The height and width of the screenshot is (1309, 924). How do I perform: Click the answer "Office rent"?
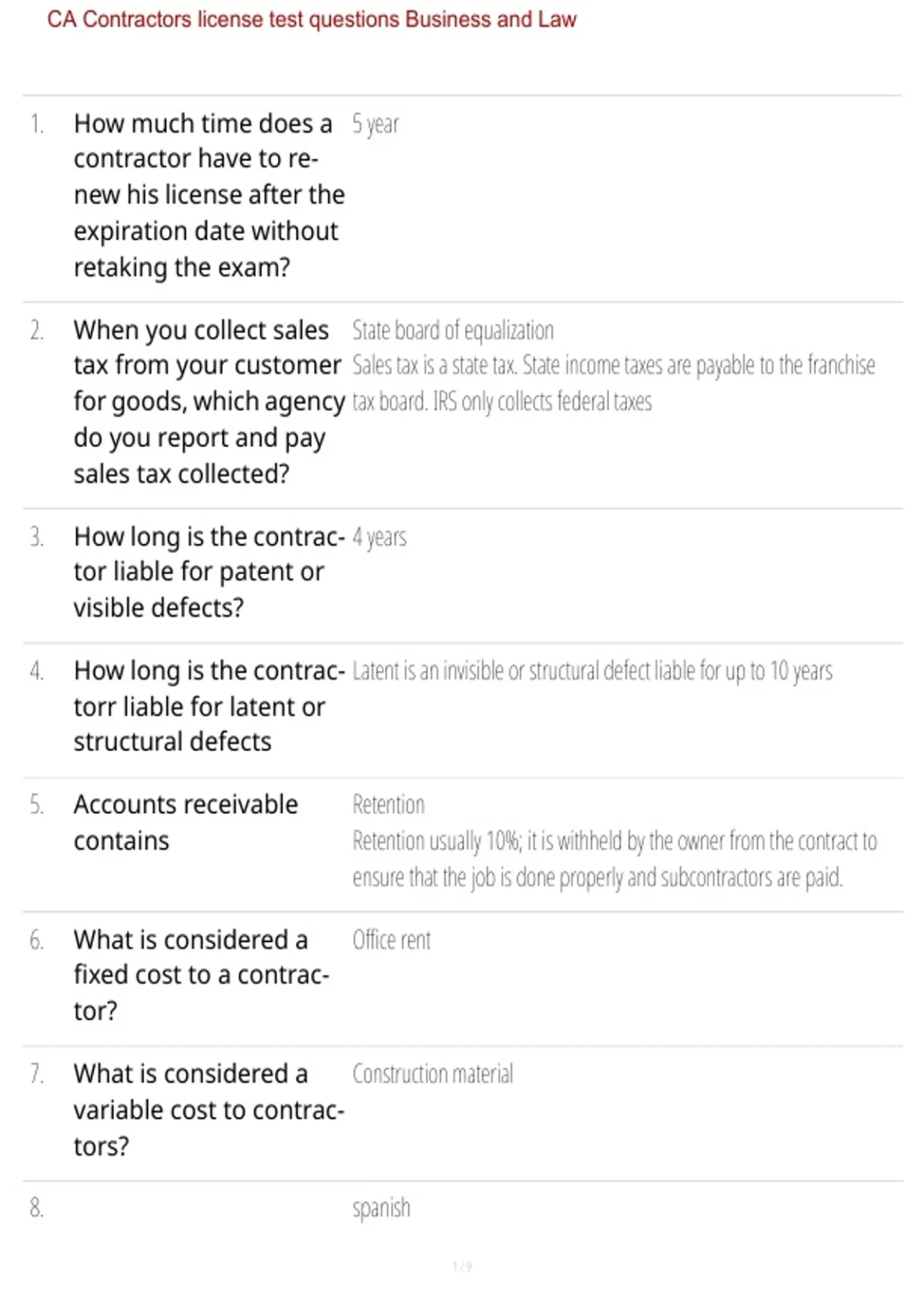pyautogui.click(x=391, y=940)
